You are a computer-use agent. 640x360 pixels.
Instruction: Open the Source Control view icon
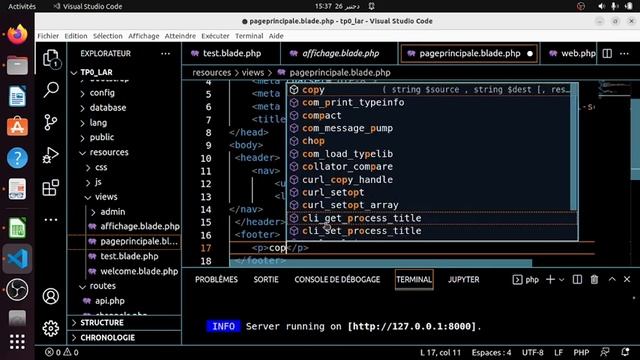pos(51,122)
